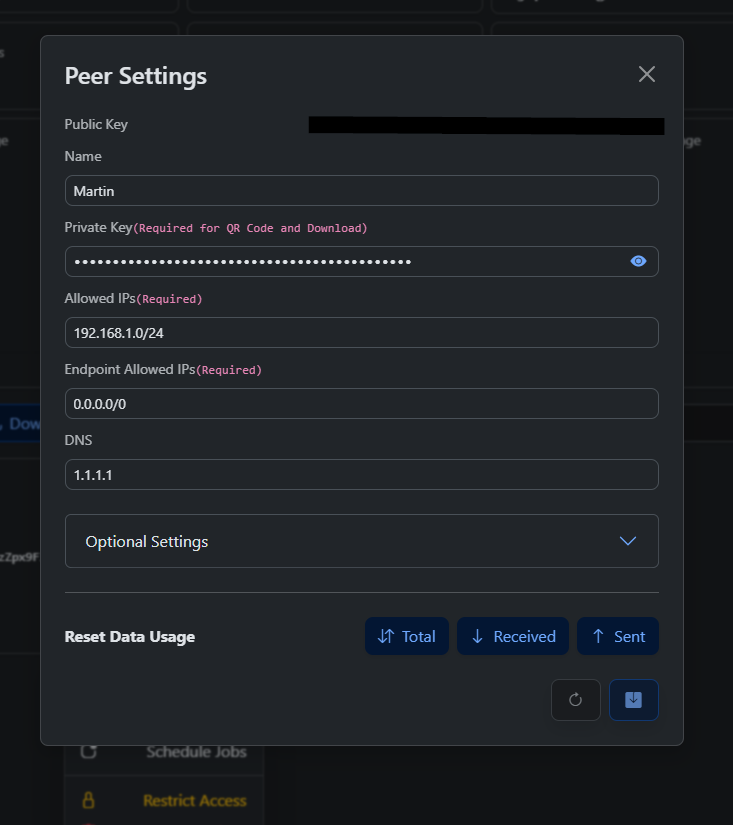Click the DNS field showing 1.1.1.1
The height and width of the screenshot is (825, 733).
pyautogui.click(x=360, y=474)
